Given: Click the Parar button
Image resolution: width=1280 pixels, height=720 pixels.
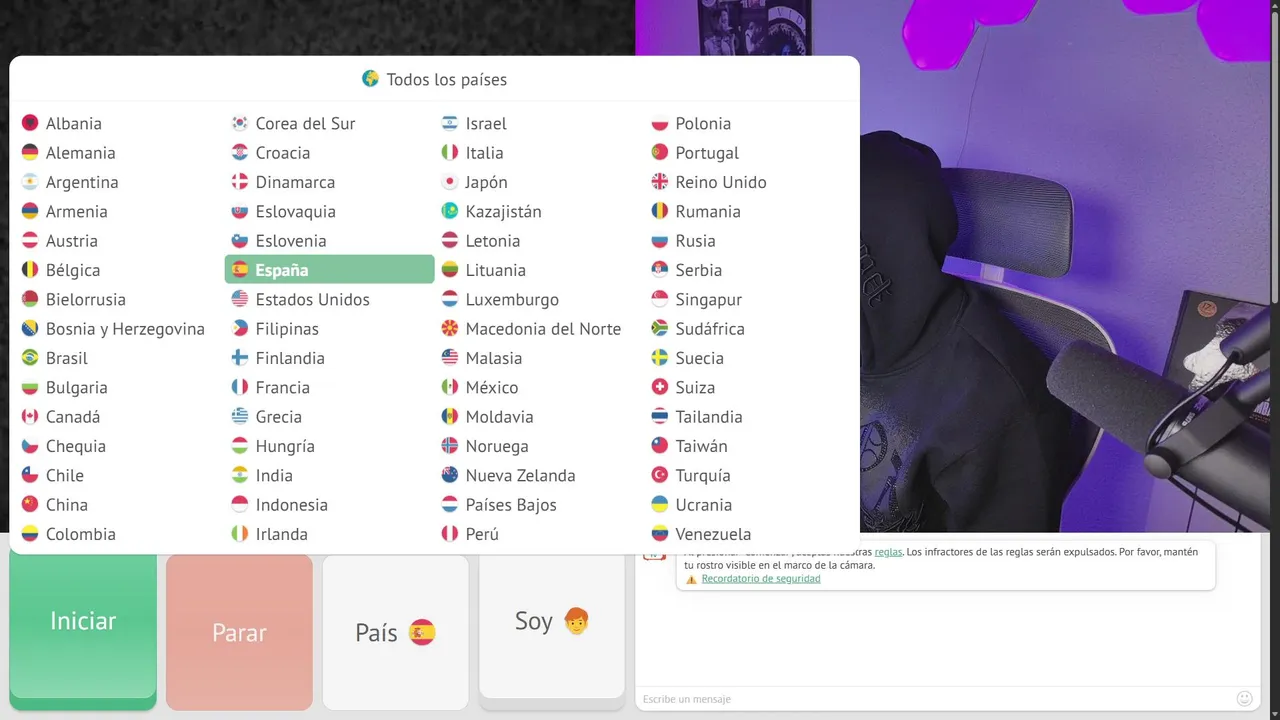Looking at the screenshot, I should click(x=239, y=632).
